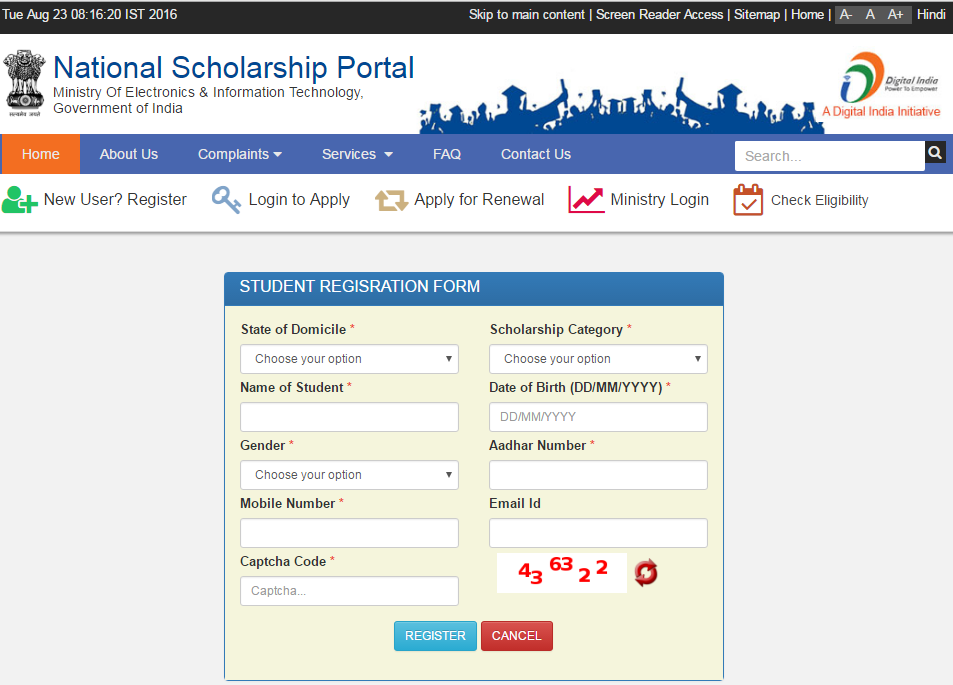Increase font size with A+ button
This screenshot has width=953, height=685.
(895, 15)
